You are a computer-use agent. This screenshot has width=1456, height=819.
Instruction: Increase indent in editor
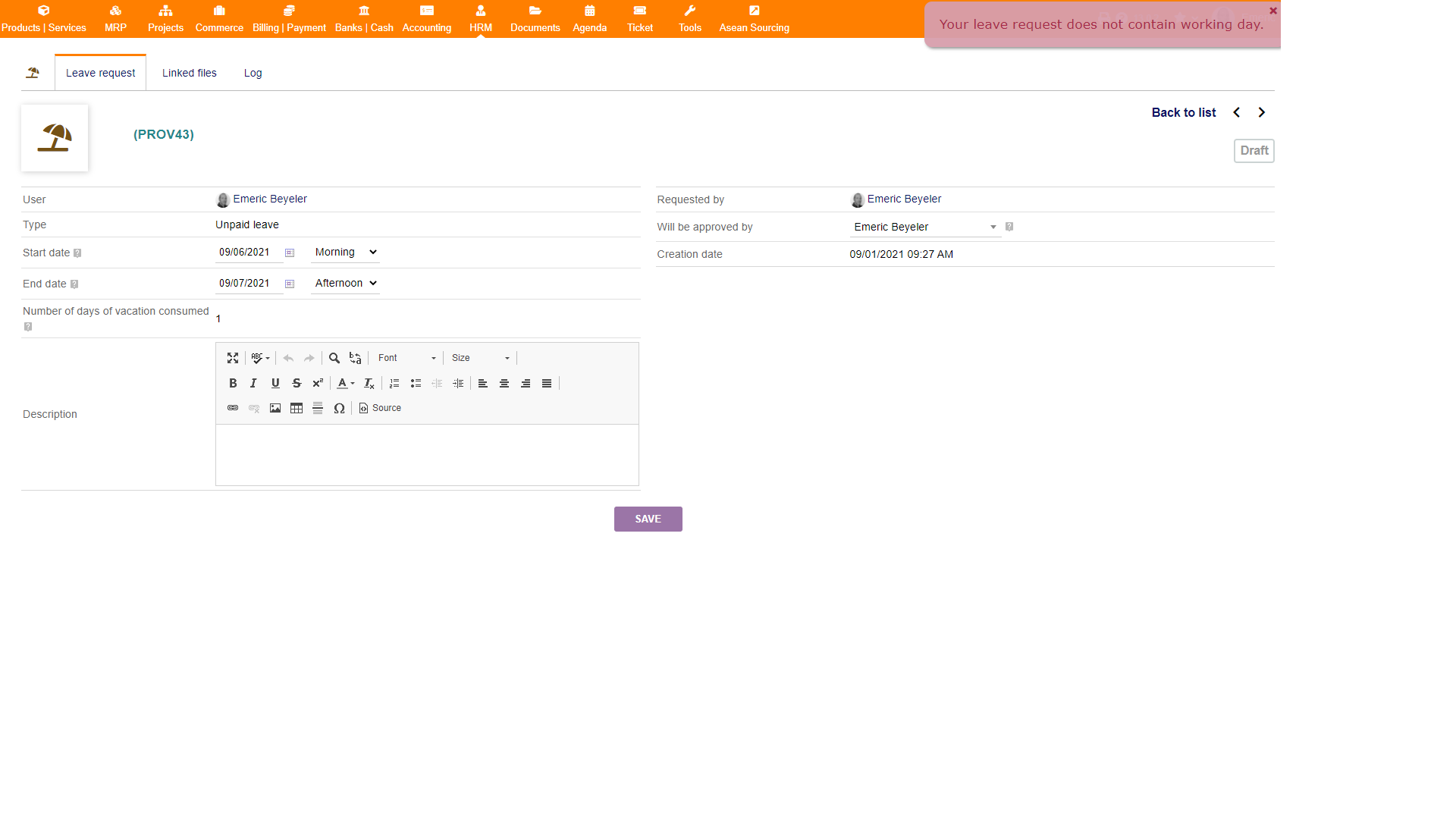coord(458,384)
